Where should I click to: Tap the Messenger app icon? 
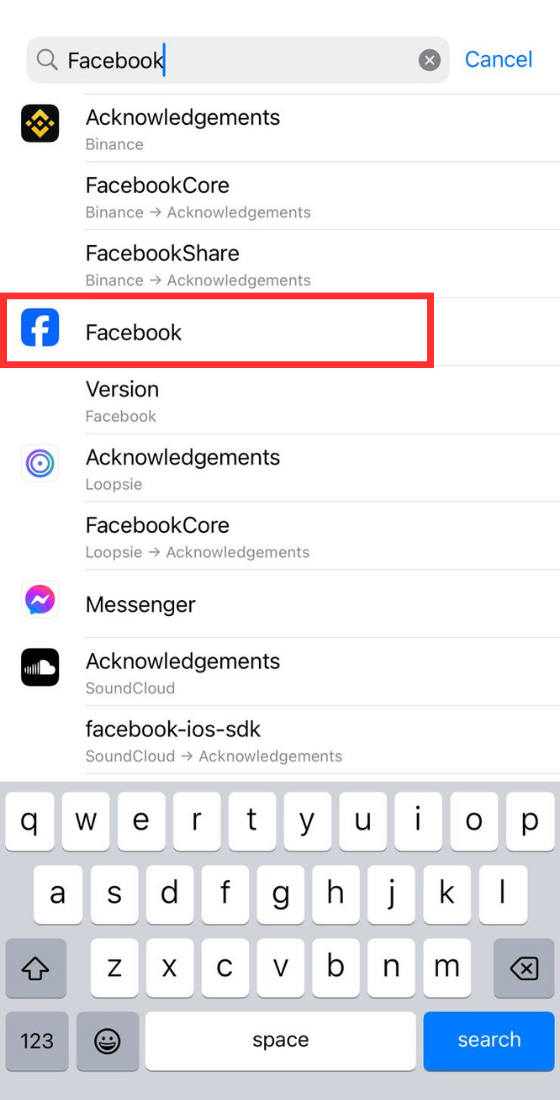(40, 599)
